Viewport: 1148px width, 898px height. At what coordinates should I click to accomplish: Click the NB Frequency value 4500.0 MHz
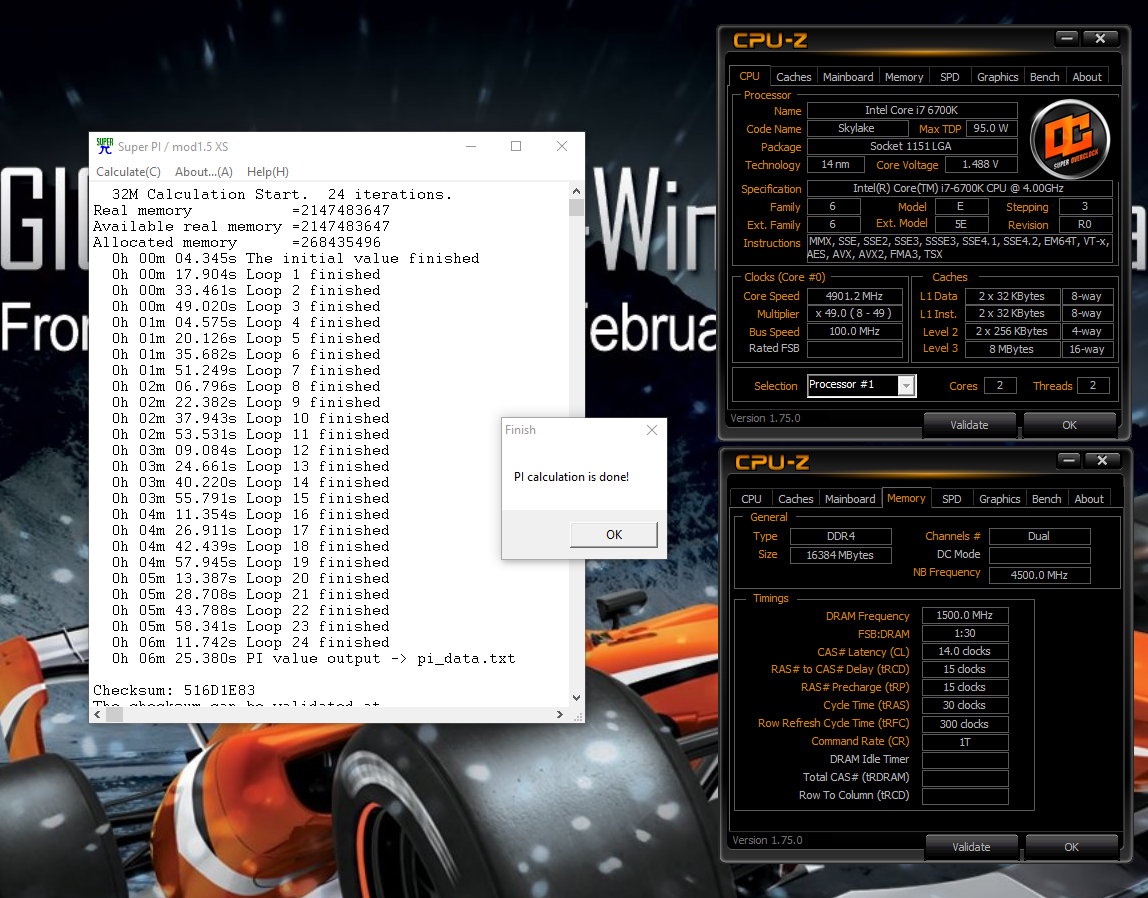pyautogui.click(x=1039, y=575)
